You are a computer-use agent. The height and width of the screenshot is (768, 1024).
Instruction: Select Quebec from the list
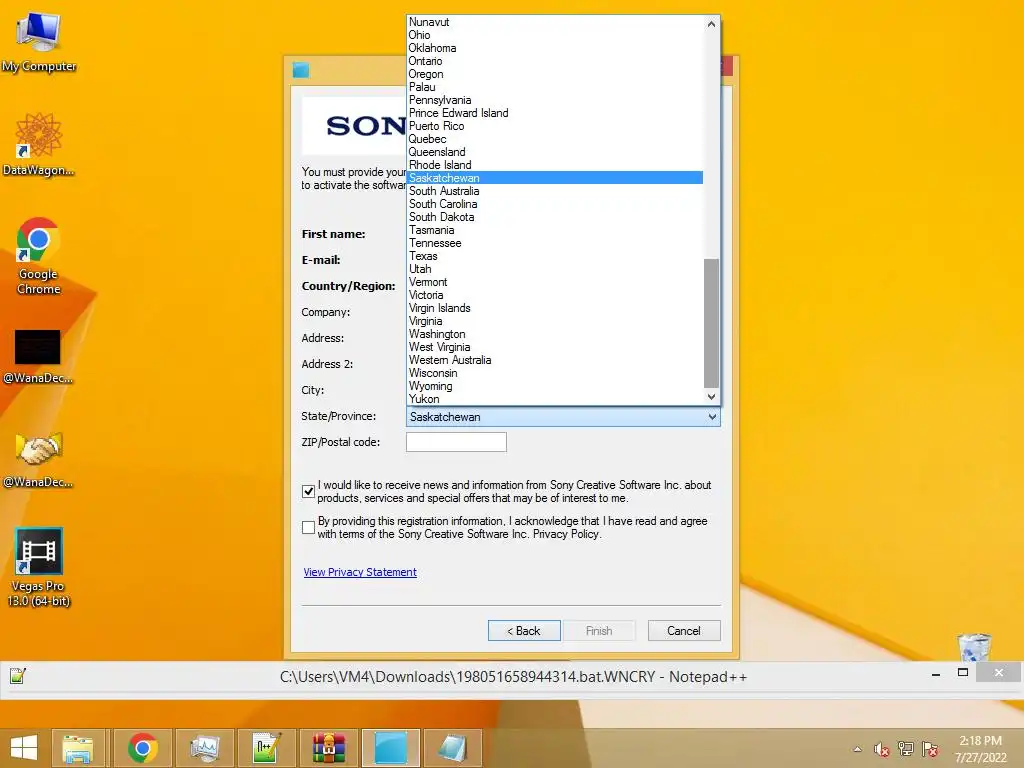click(554, 139)
